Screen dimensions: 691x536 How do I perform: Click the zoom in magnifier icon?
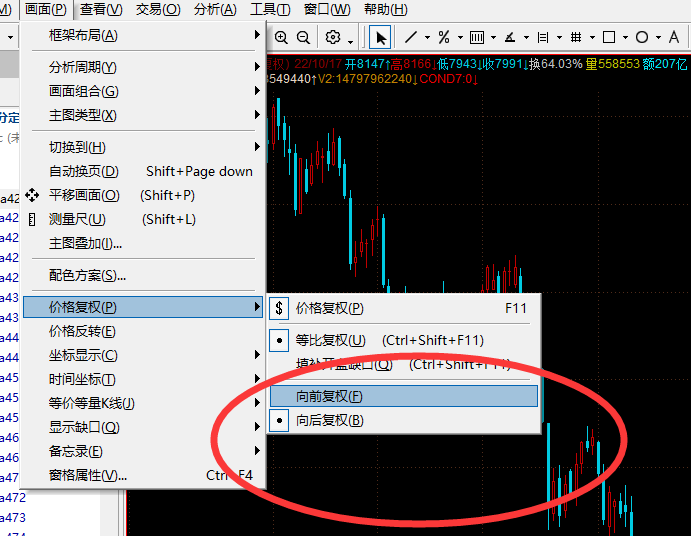tap(281, 37)
